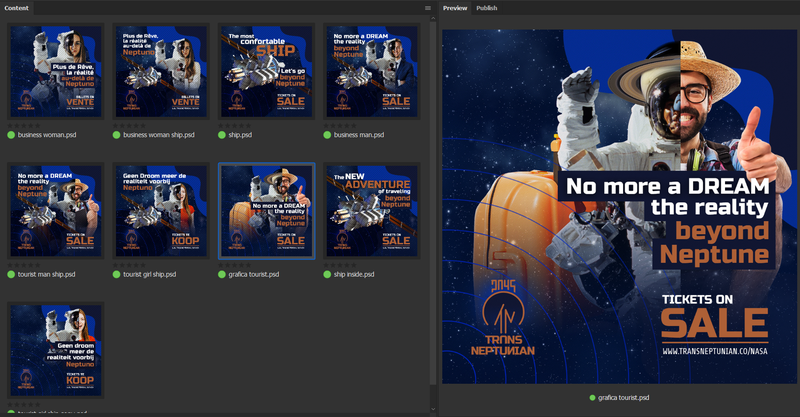
Task: Select the ship.psd thumbnail
Action: [x=267, y=71]
